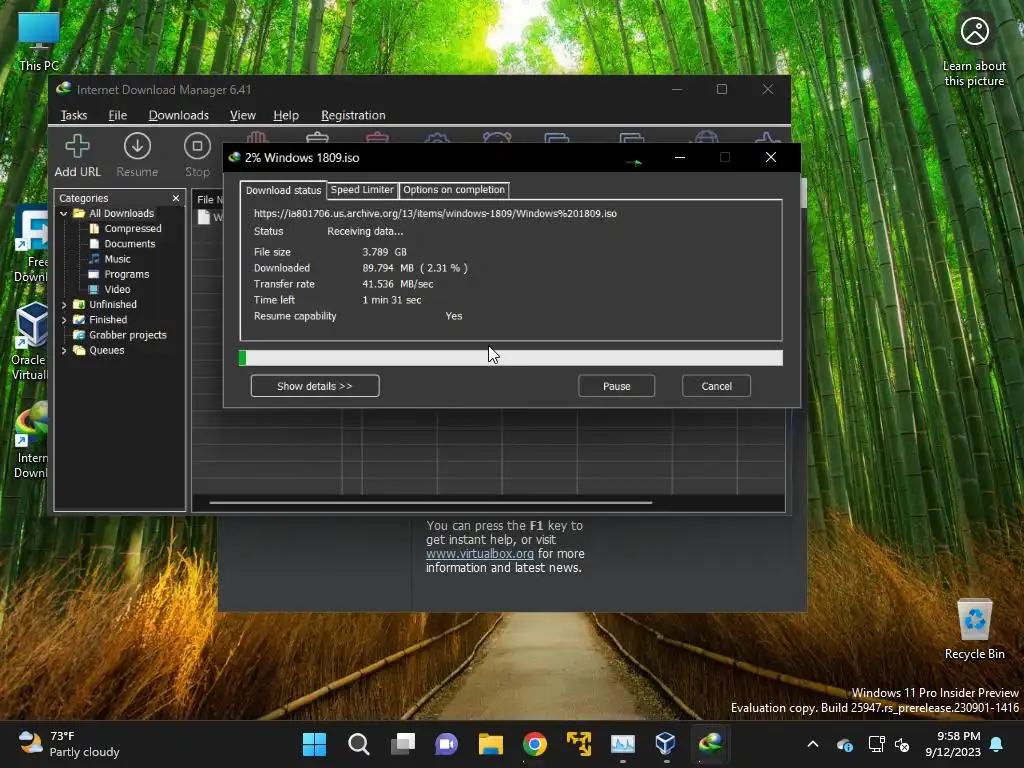Open taskbar Search
The width and height of the screenshot is (1024, 768).
pyautogui.click(x=359, y=744)
